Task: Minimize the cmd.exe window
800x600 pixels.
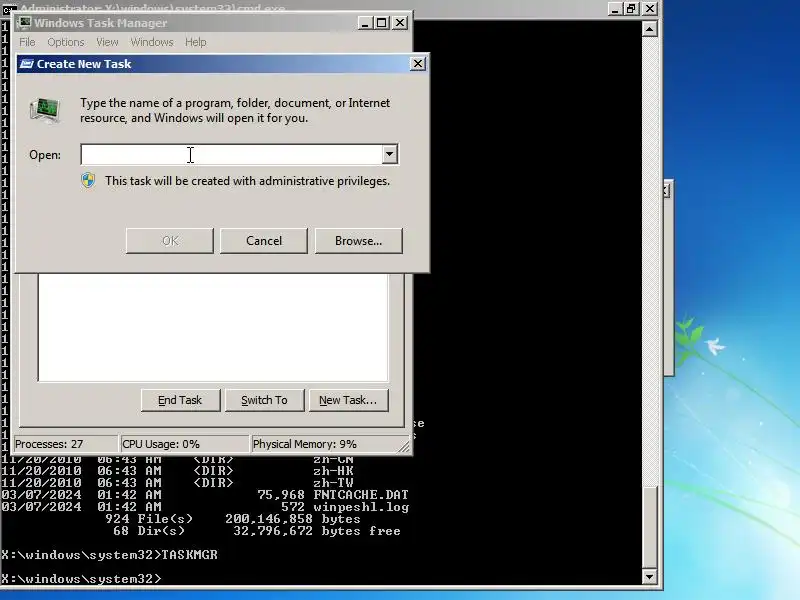Action: 615,9
